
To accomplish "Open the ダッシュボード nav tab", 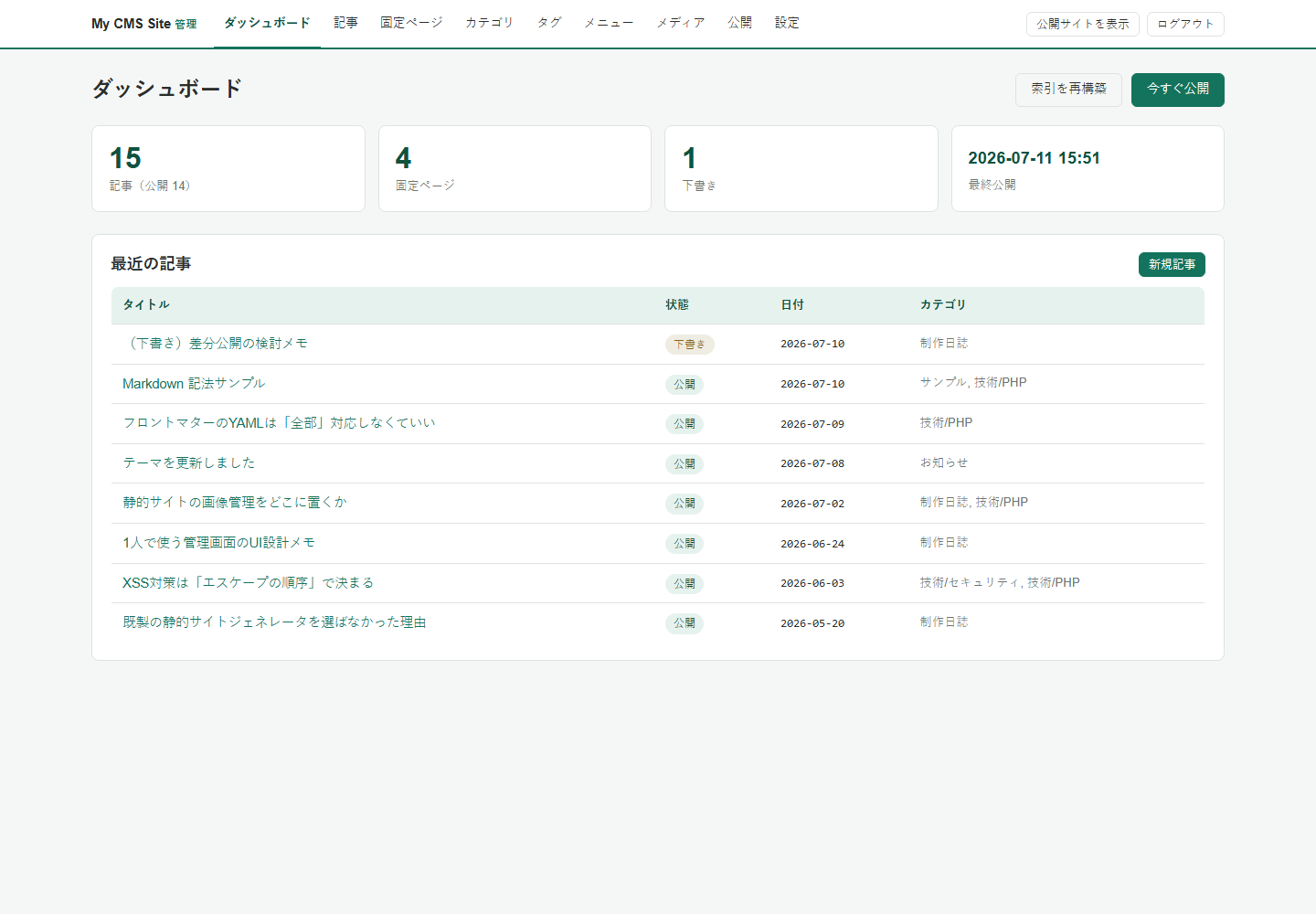I will pos(267,23).
